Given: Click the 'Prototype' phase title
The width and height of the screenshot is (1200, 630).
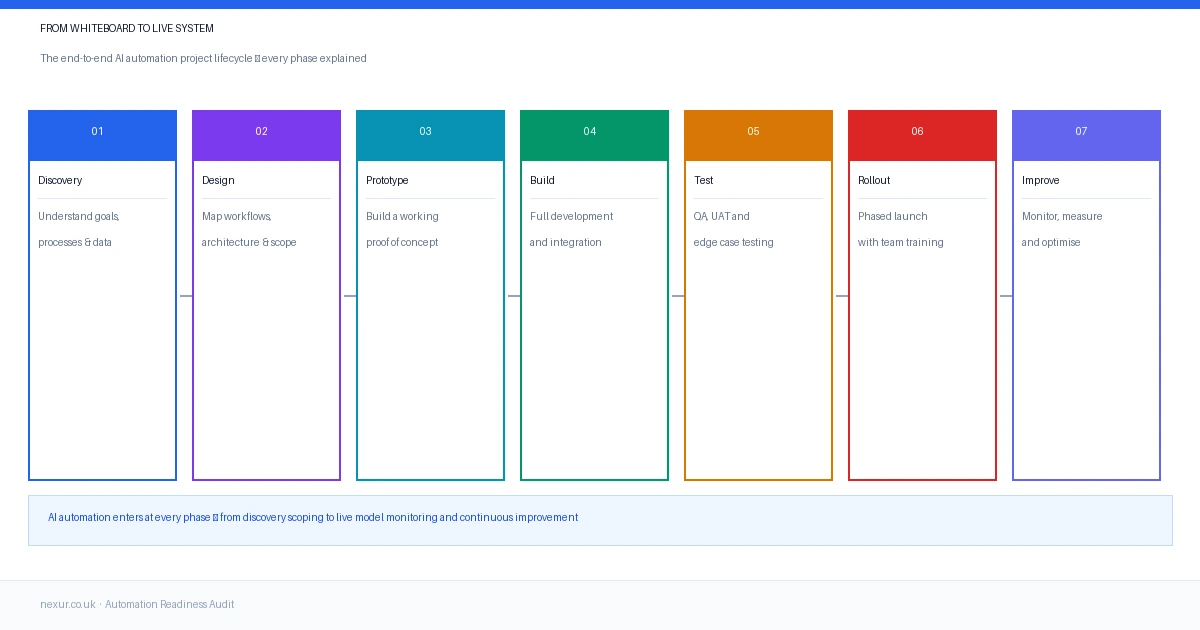Looking at the screenshot, I should pos(387,181).
